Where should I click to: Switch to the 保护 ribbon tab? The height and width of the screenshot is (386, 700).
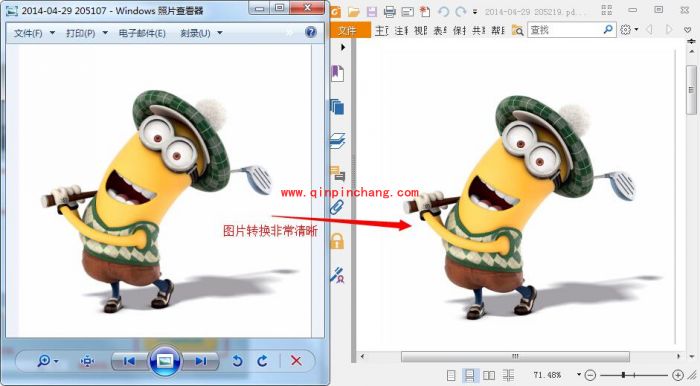pyautogui.click(x=459, y=30)
